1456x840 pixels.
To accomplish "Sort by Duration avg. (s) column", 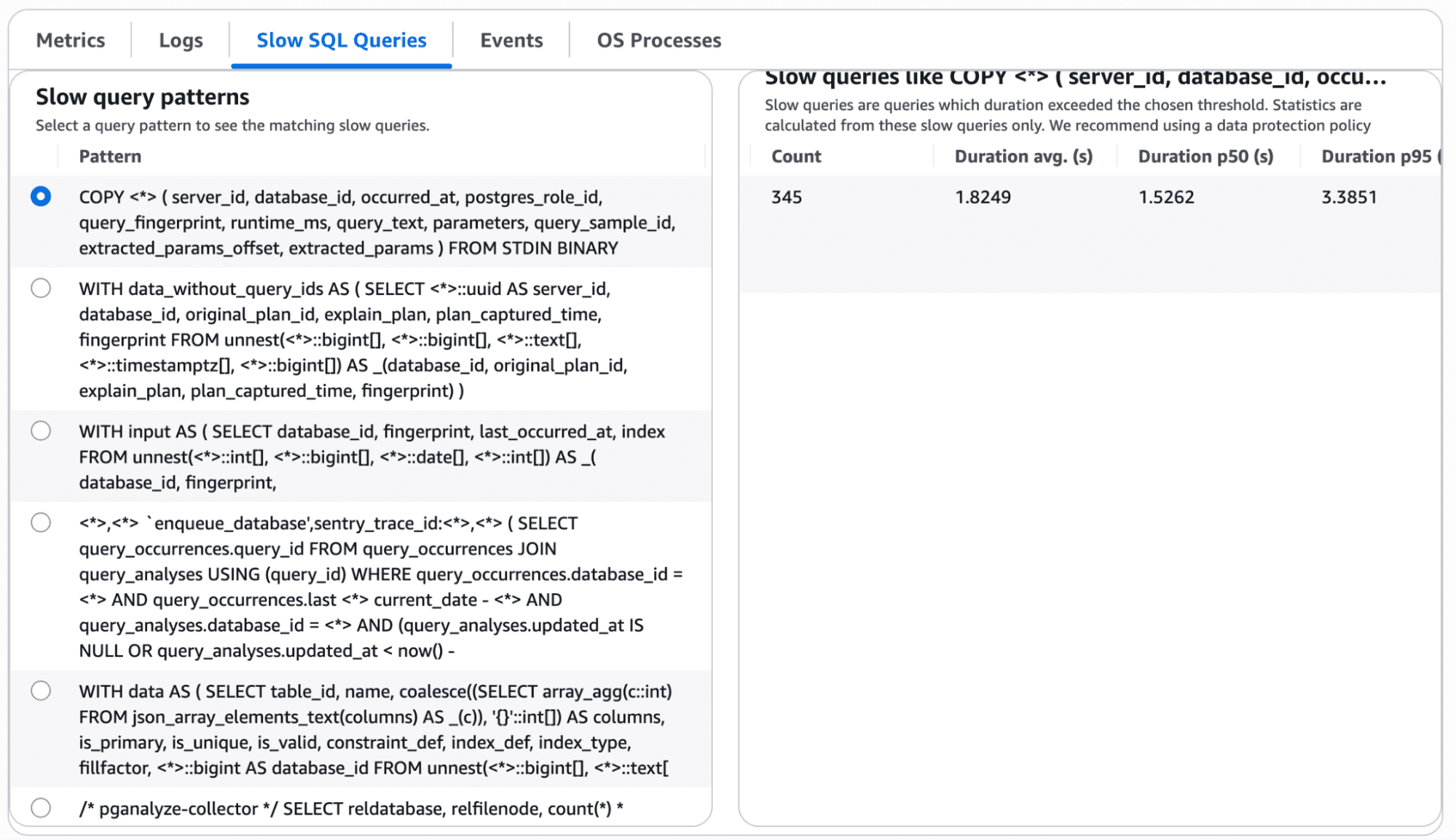I will click(1023, 157).
